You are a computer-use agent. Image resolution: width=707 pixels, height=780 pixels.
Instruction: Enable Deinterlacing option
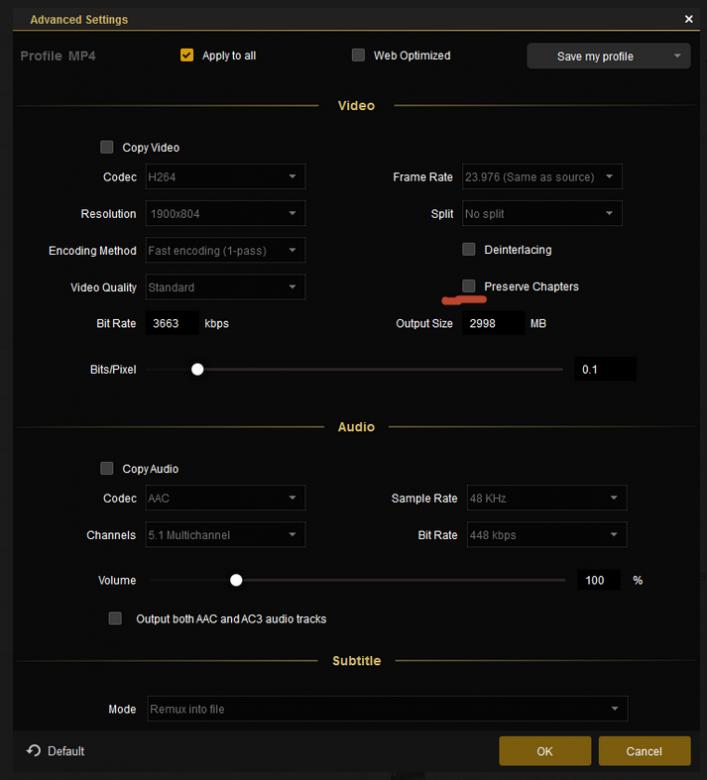469,249
